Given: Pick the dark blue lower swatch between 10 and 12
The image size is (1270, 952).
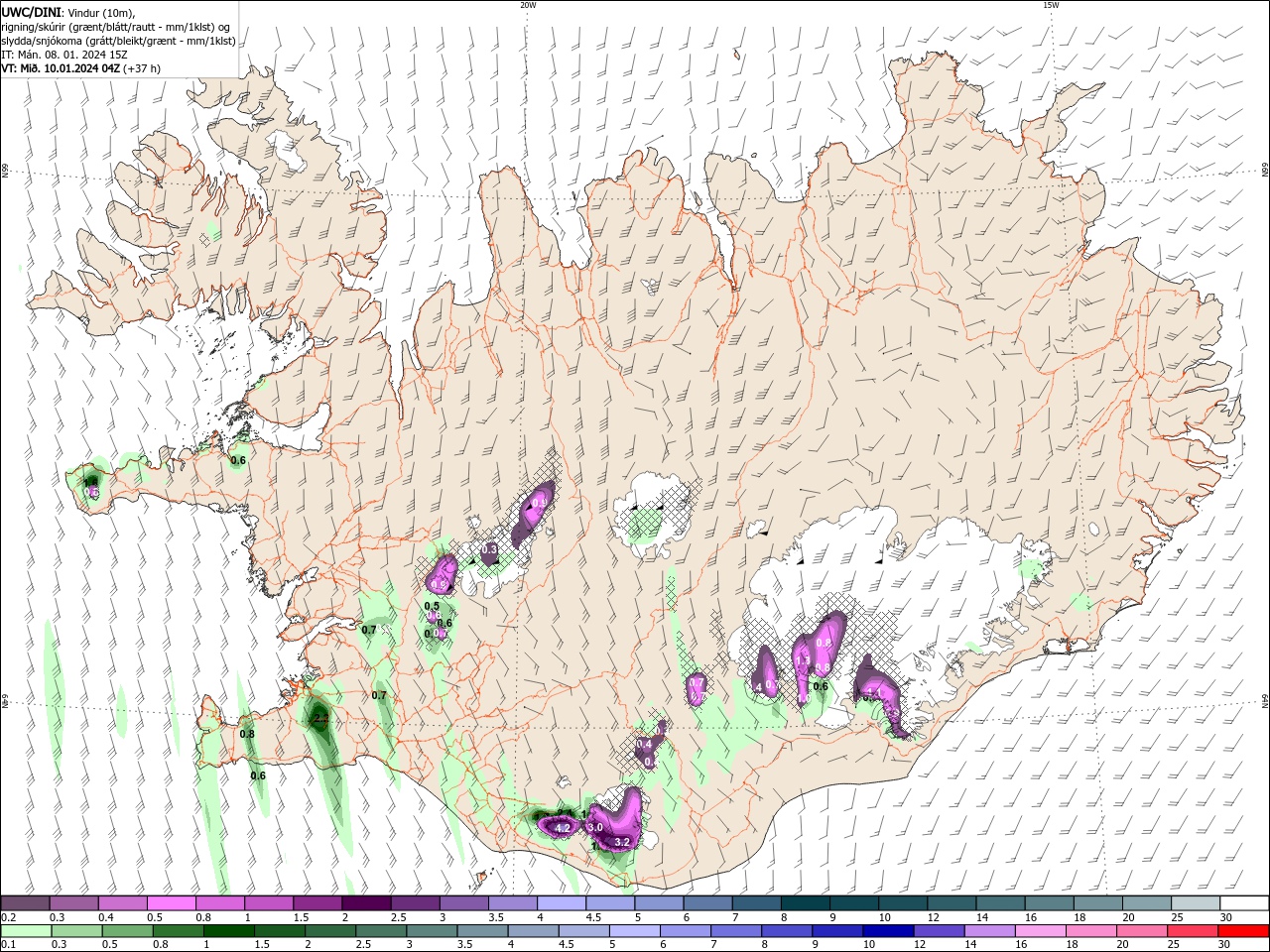Looking at the screenshot, I should (887, 932).
